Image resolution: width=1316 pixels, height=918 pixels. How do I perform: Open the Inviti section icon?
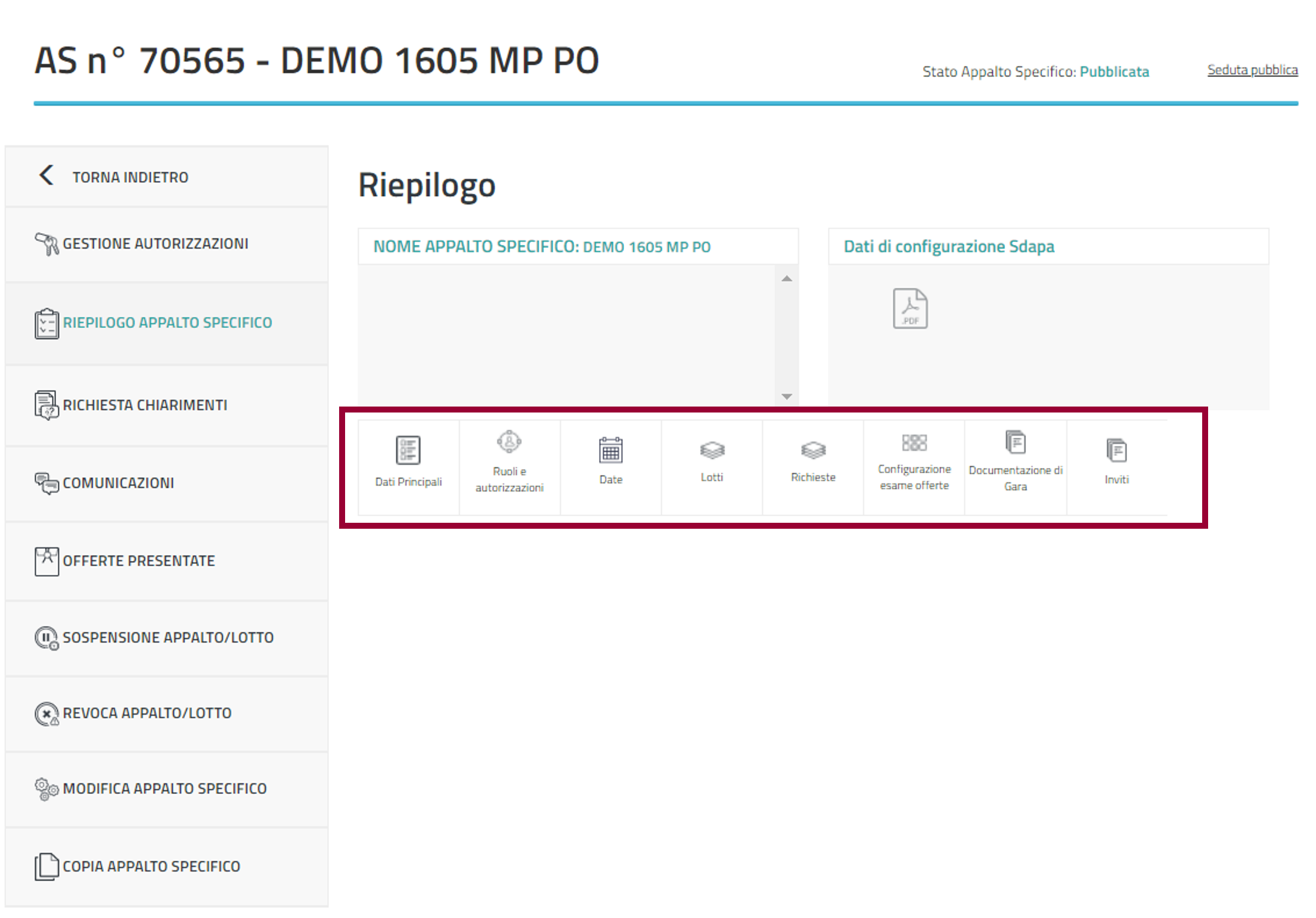pos(1116,450)
